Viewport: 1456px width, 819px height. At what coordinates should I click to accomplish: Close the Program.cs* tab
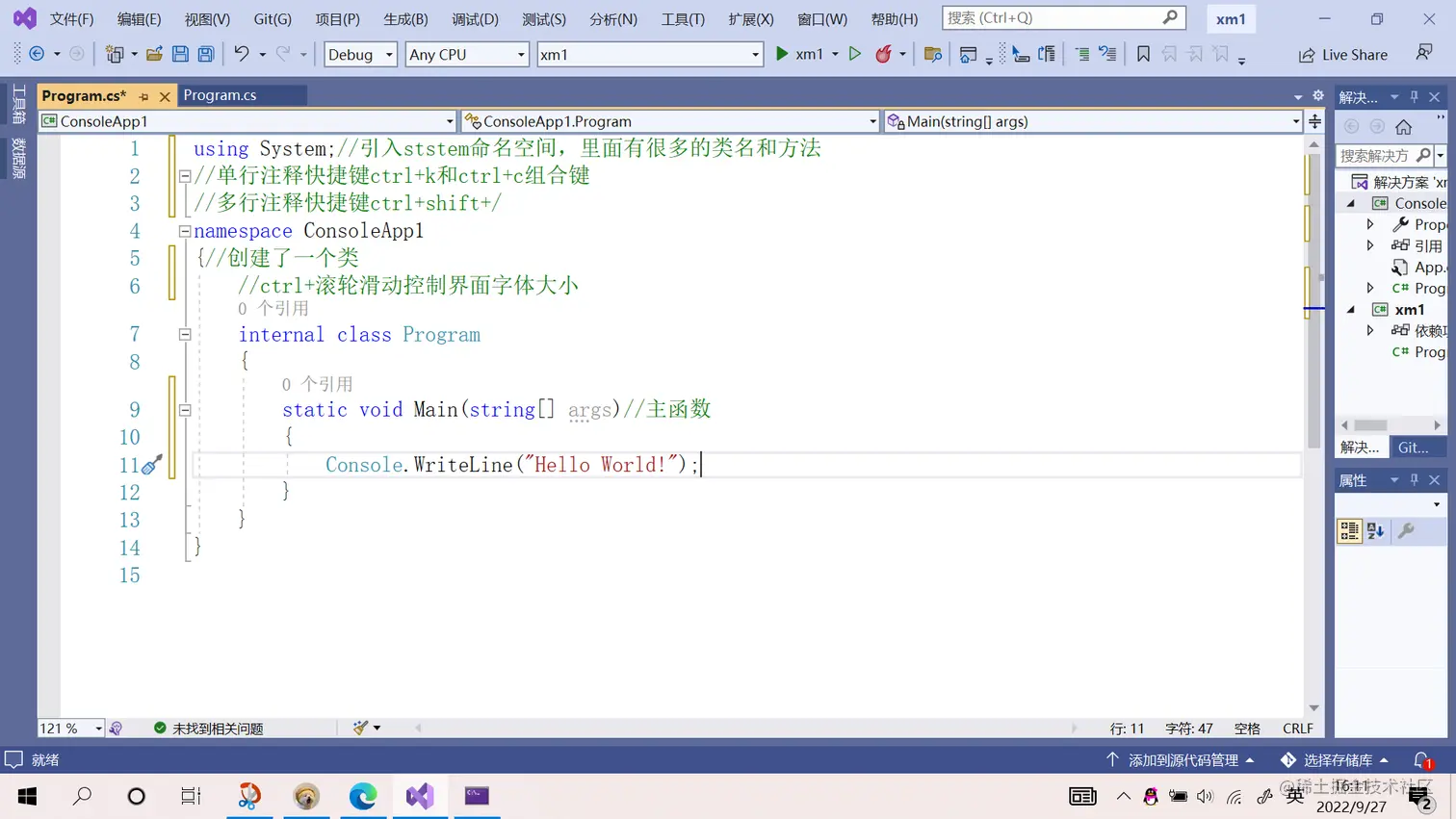[165, 96]
